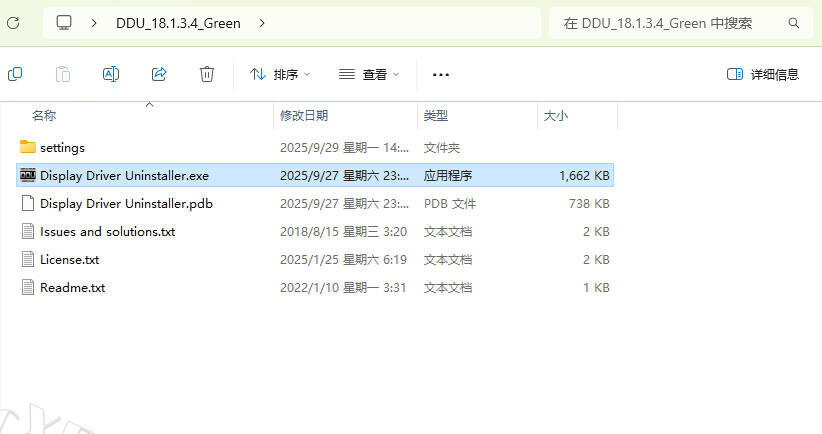Open the three-dots more options menu
The width and height of the screenshot is (822, 434).
(x=441, y=74)
